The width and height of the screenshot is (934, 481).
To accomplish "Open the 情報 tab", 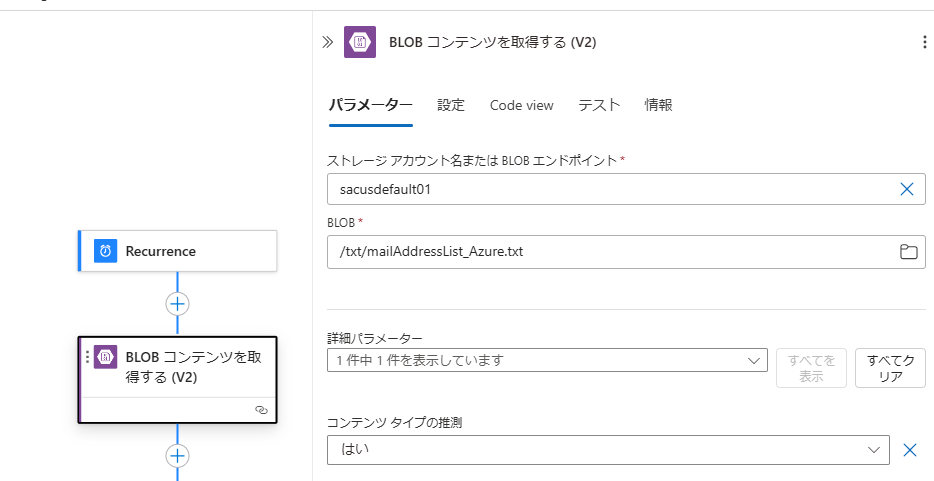I will 659,105.
